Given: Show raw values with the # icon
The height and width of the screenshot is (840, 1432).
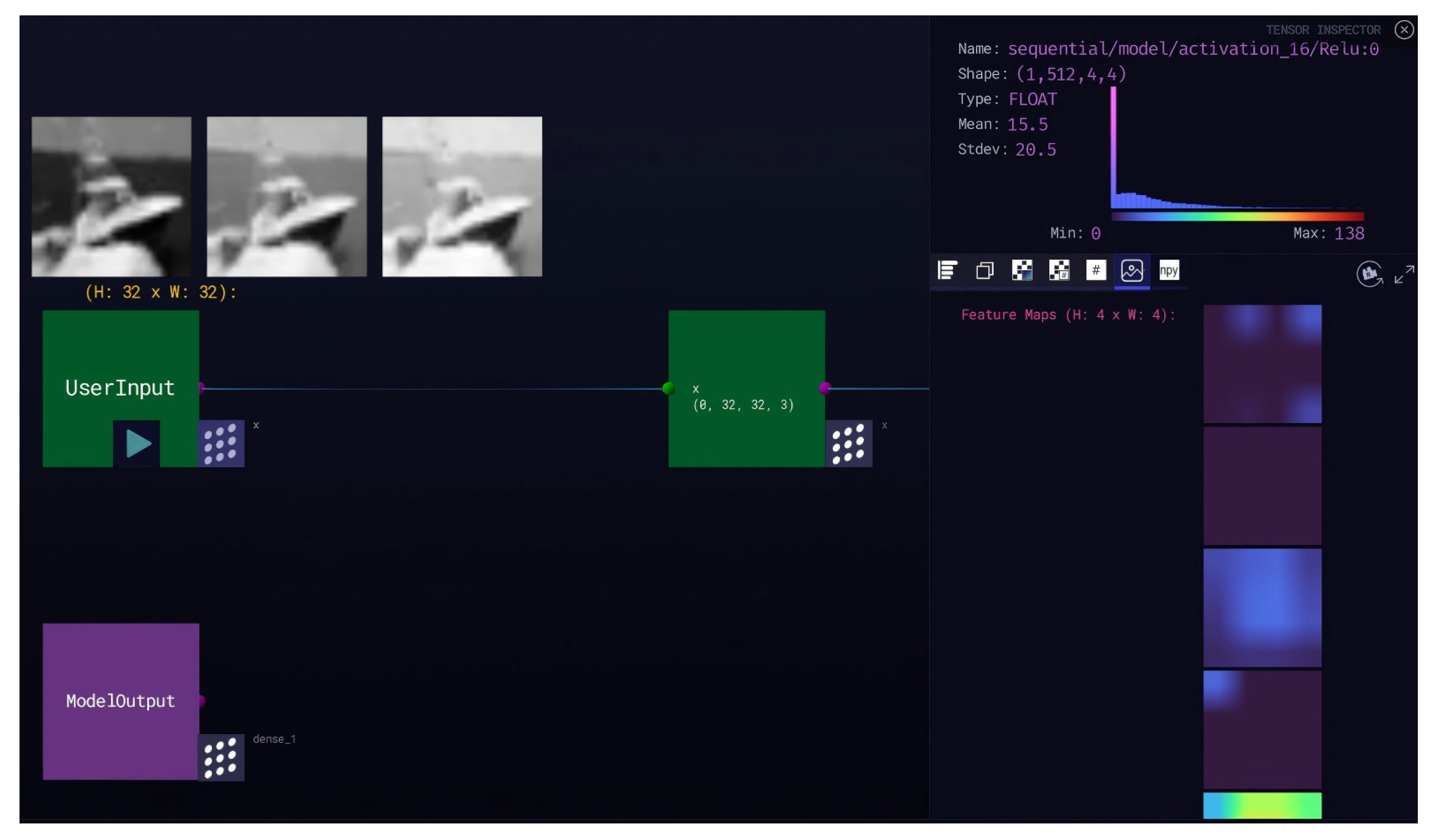Looking at the screenshot, I should point(1096,271).
